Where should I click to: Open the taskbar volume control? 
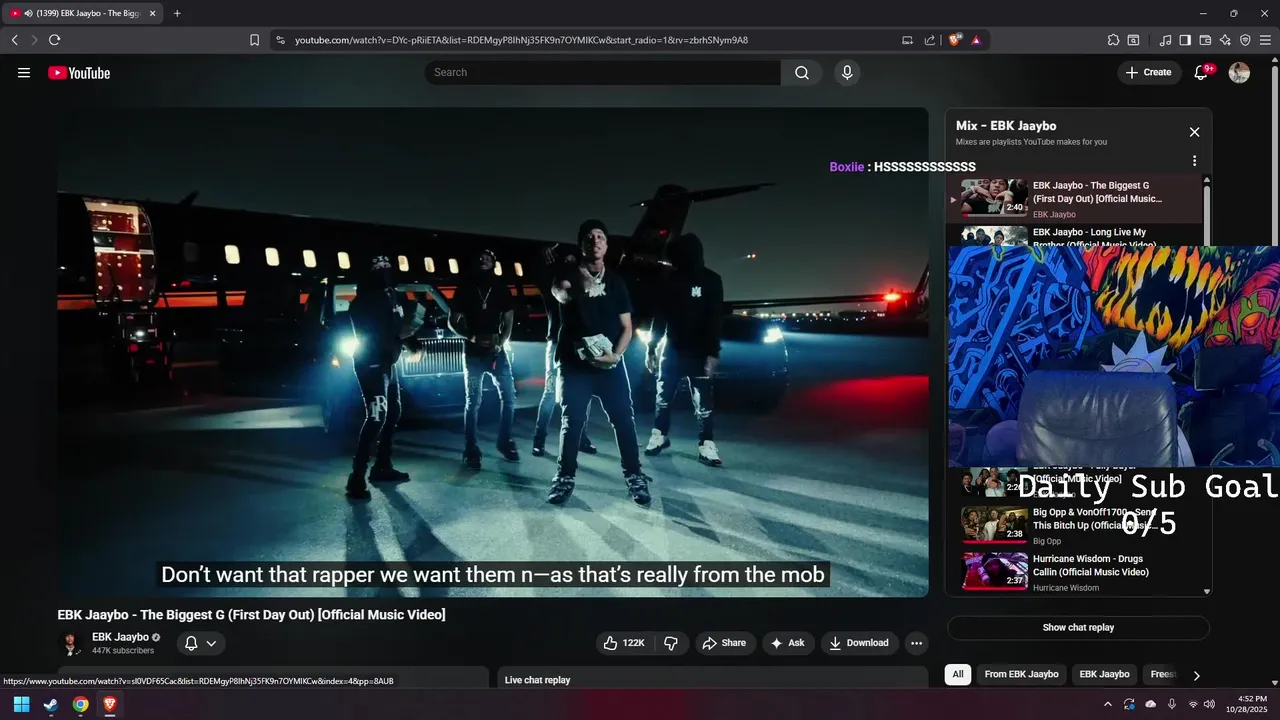(1209, 704)
